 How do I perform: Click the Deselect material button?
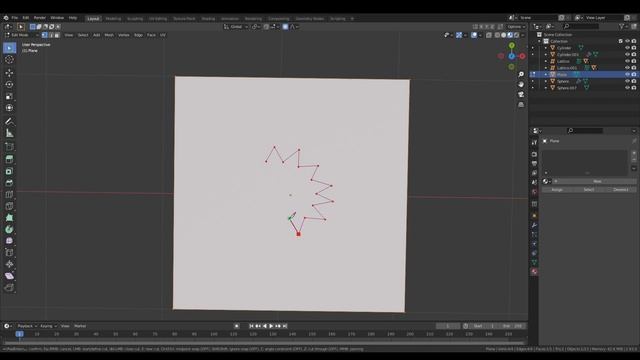tap(620, 190)
